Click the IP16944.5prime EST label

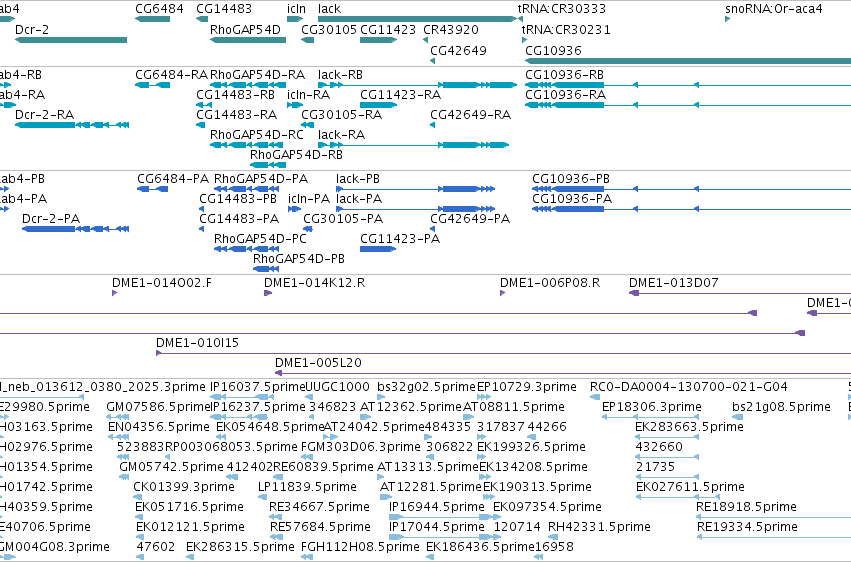[x=437, y=508]
